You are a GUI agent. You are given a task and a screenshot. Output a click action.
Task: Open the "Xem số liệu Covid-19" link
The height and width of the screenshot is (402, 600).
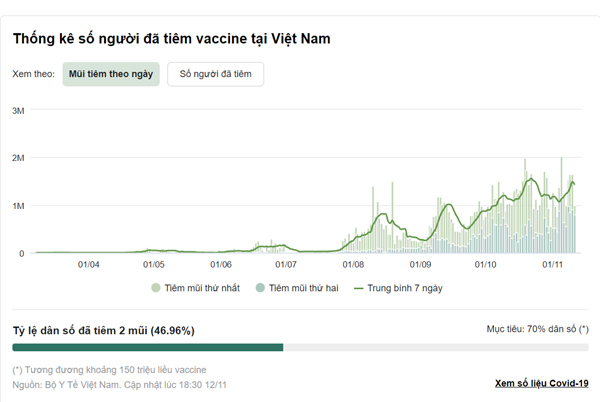(541, 383)
